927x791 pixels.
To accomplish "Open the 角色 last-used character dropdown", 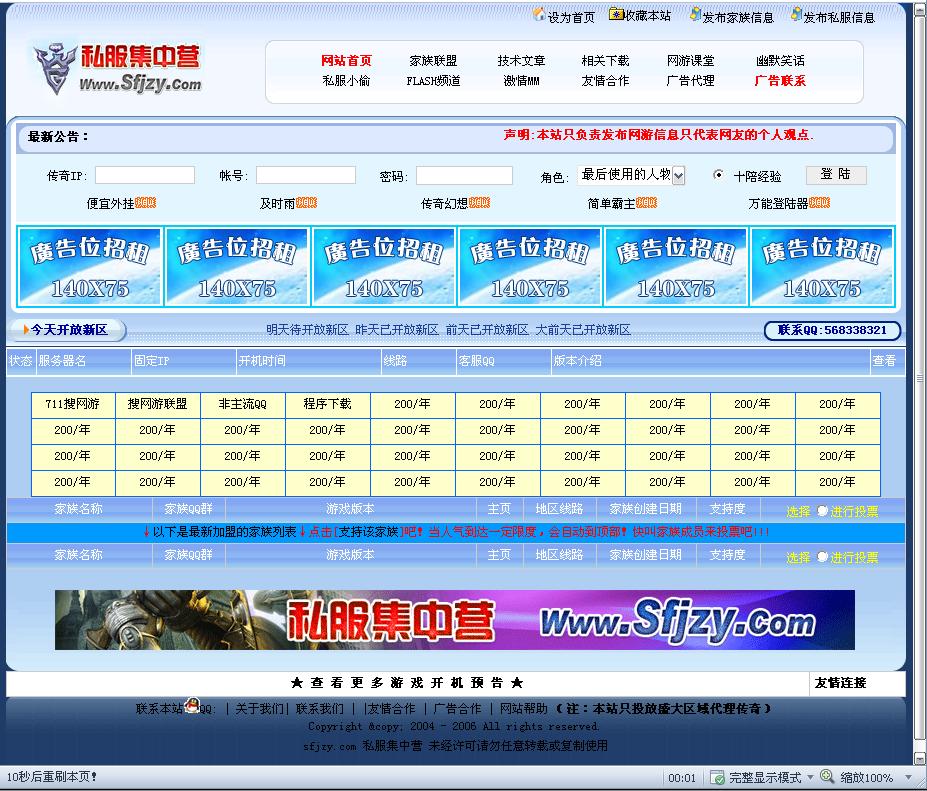I will coord(678,175).
